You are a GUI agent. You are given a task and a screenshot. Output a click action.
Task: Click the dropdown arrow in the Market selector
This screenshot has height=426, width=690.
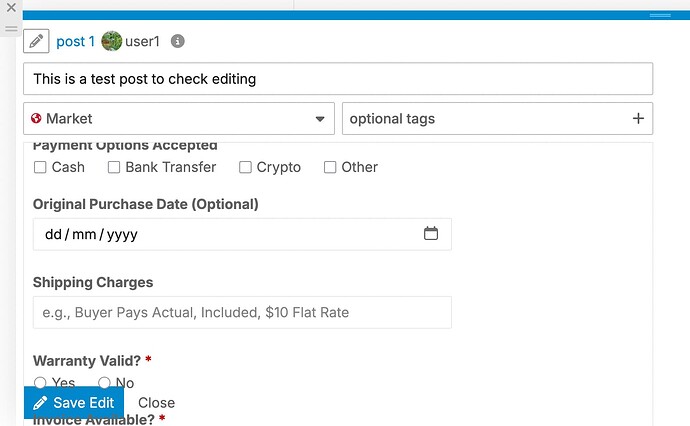pos(320,119)
